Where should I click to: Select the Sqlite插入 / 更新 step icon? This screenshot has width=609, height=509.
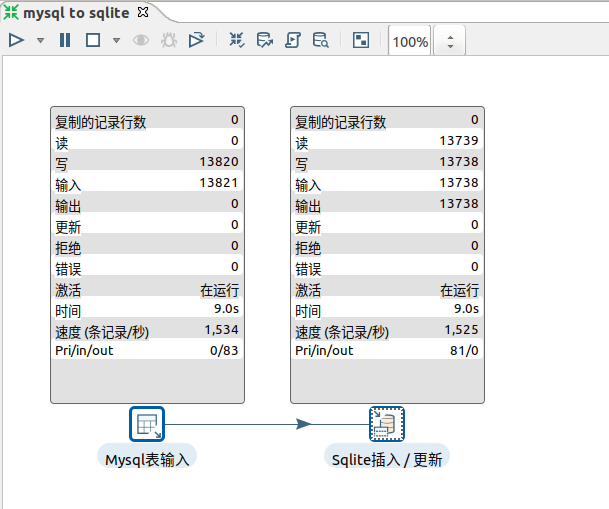click(x=386, y=424)
